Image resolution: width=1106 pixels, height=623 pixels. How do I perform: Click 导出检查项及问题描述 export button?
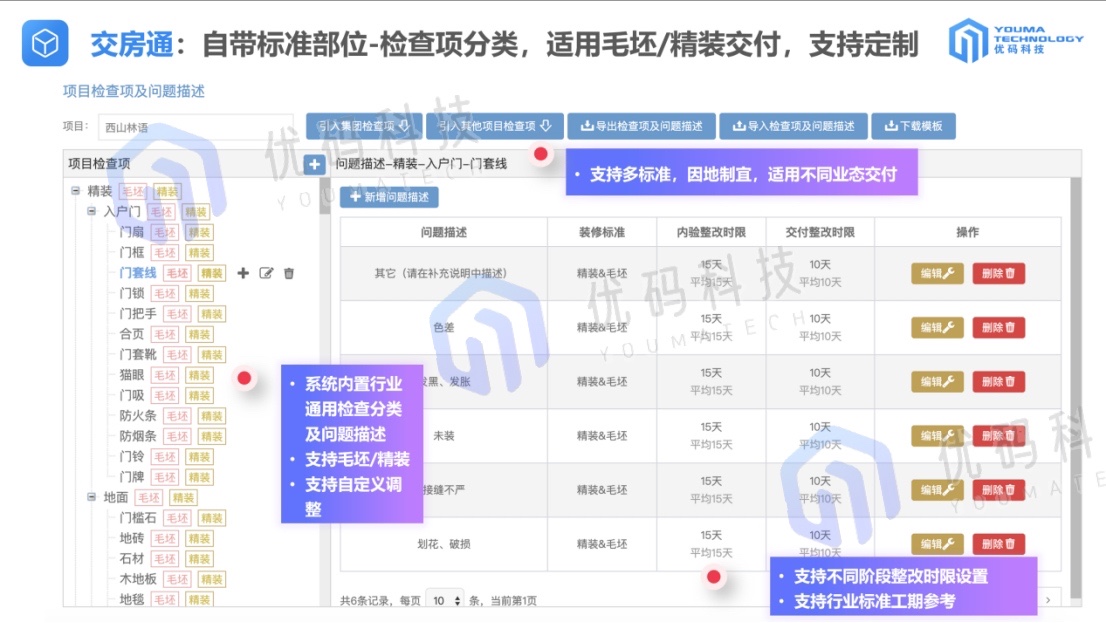pos(641,126)
